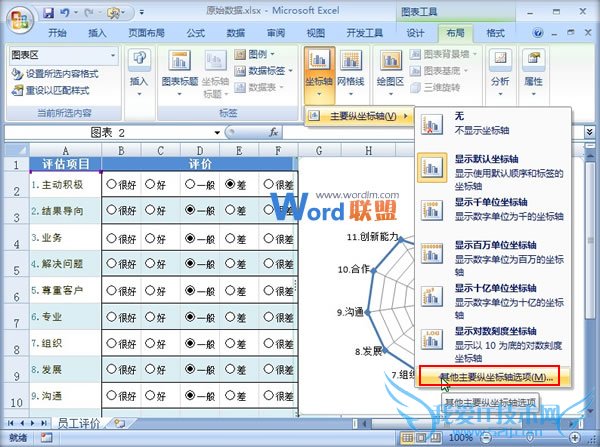
Task: Go to last sheet navigation arrow
Action: (44, 423)
